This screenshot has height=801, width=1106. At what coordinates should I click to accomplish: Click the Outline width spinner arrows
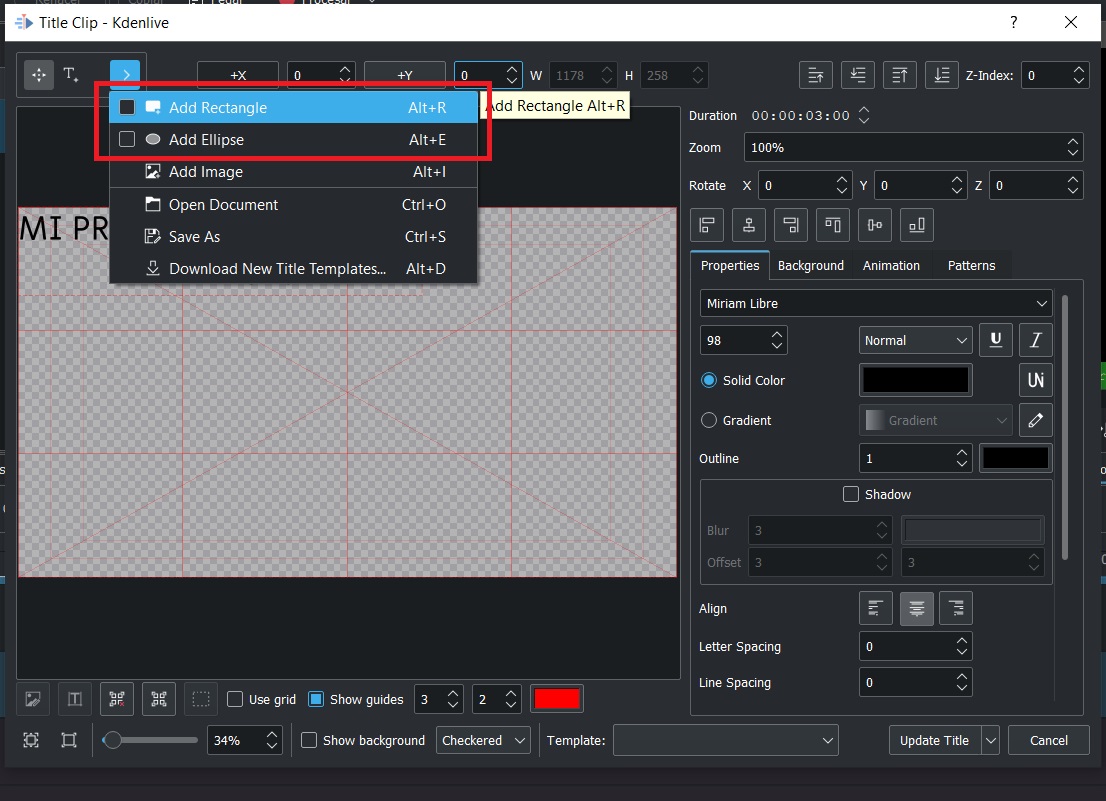[x=962, y=458]
